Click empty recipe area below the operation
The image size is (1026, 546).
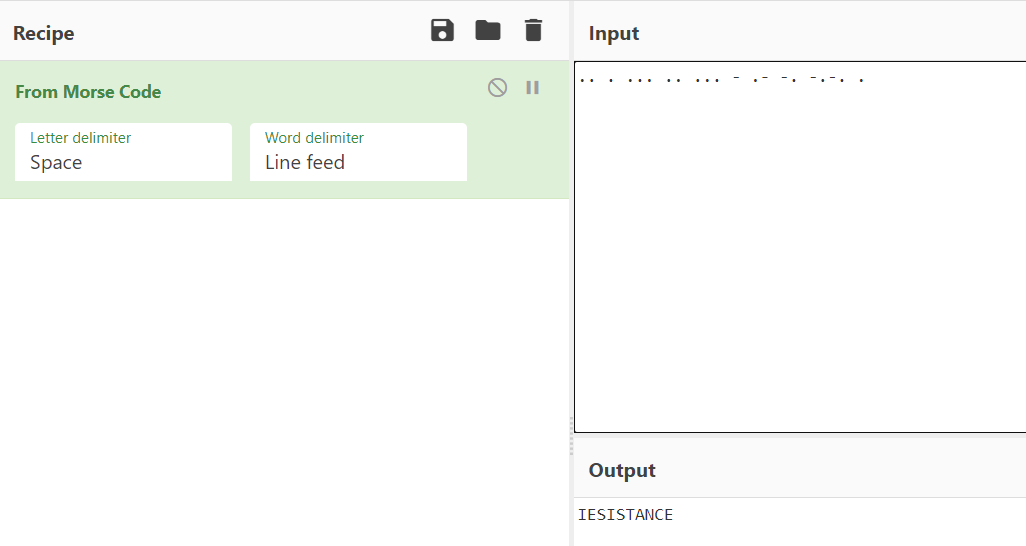click(284, 372)
